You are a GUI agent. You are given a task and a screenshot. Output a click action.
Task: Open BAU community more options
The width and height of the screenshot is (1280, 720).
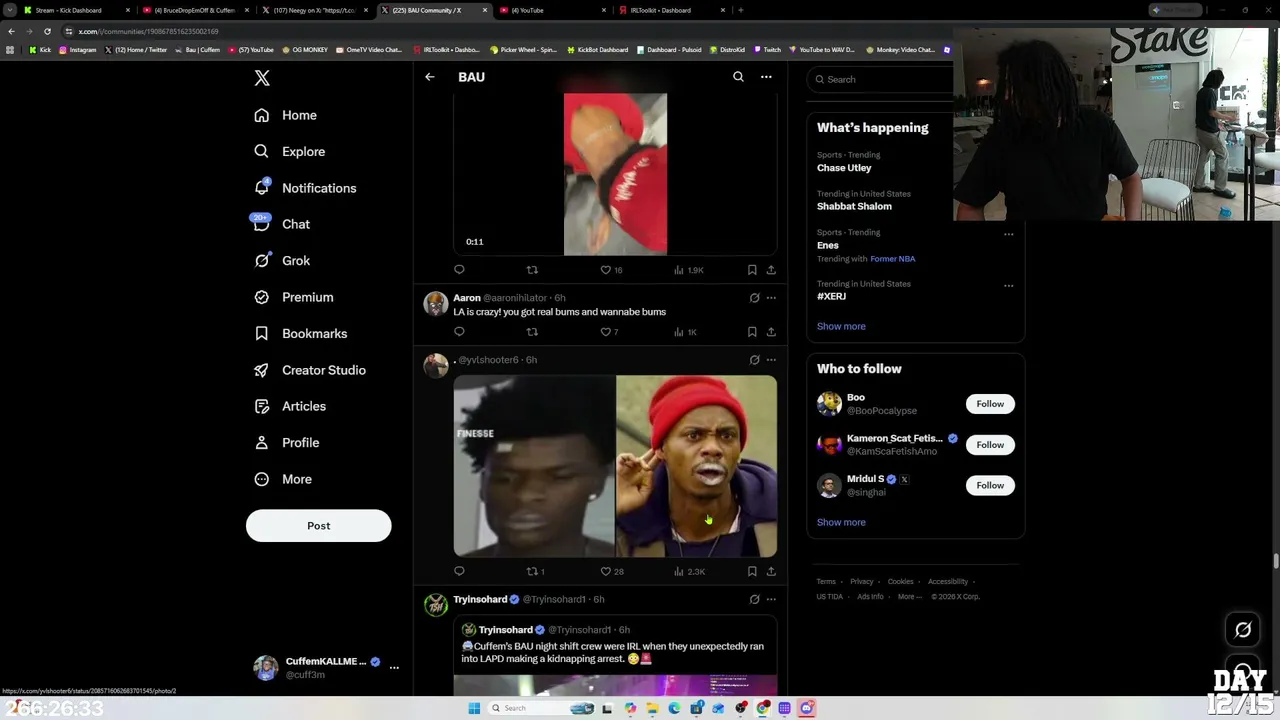(x=766, y=77)
